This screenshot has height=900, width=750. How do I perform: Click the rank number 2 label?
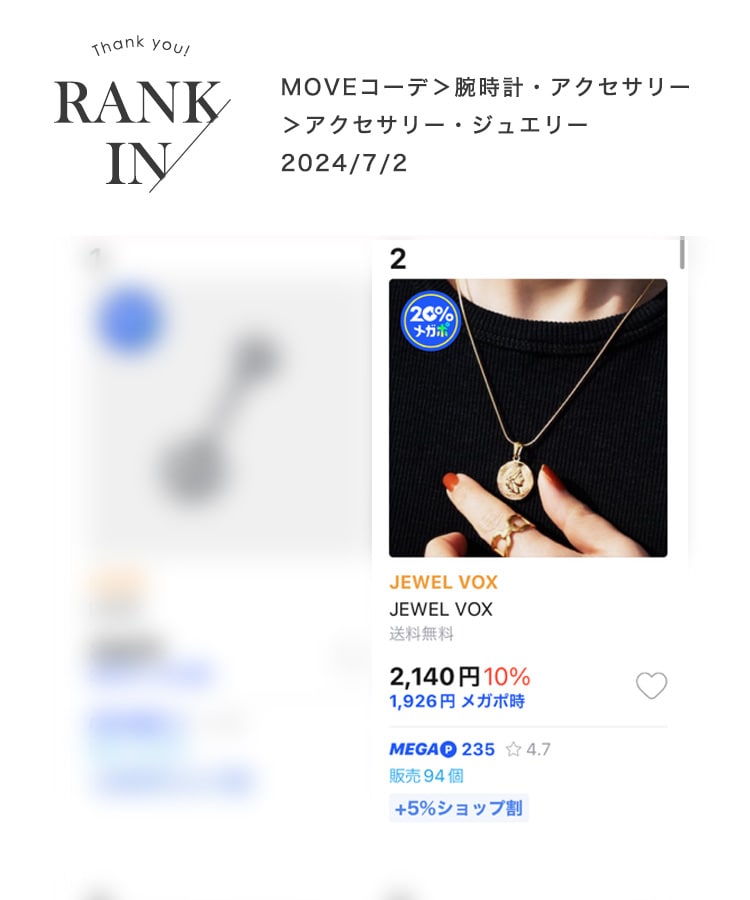[x=398, y=259]
